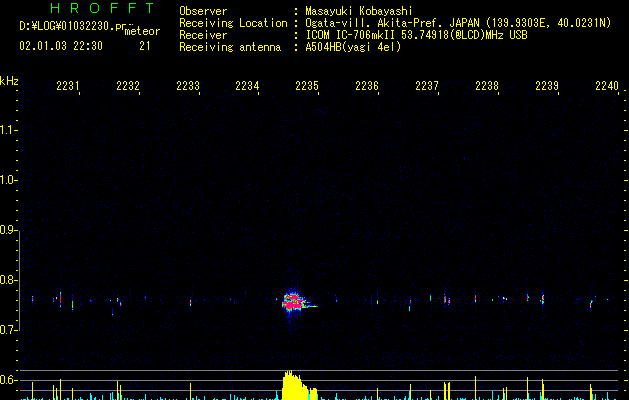
Task: Click the kHz axis unit label
Action: 9,81
